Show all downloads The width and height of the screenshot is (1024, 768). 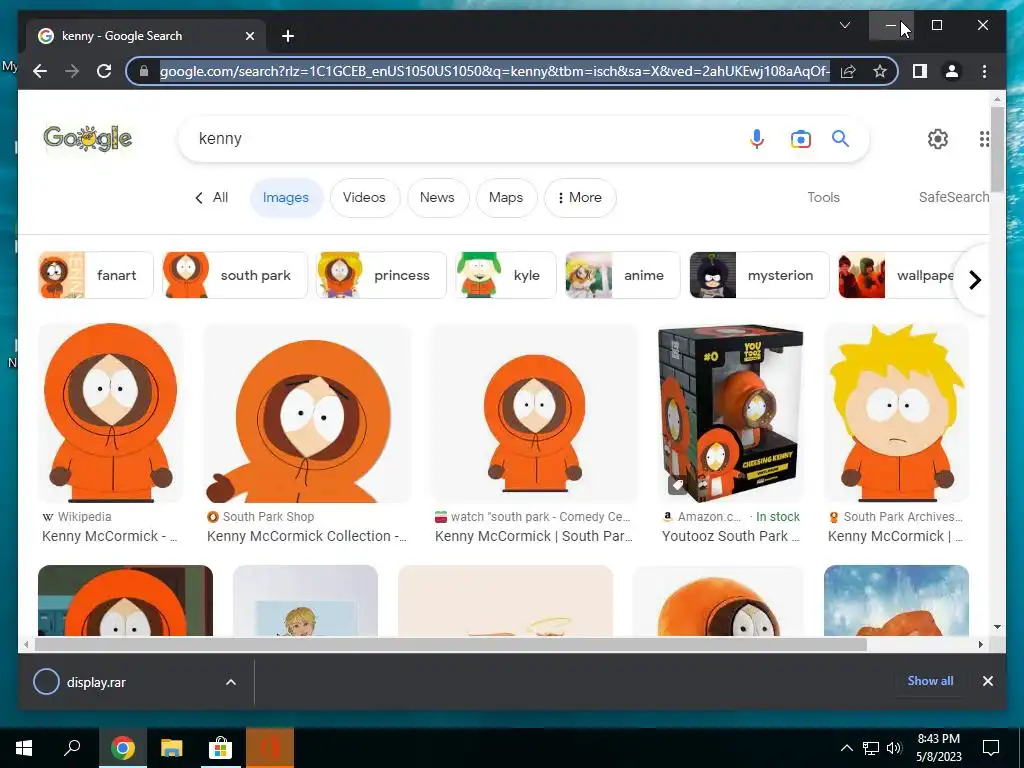coord(930,680)
